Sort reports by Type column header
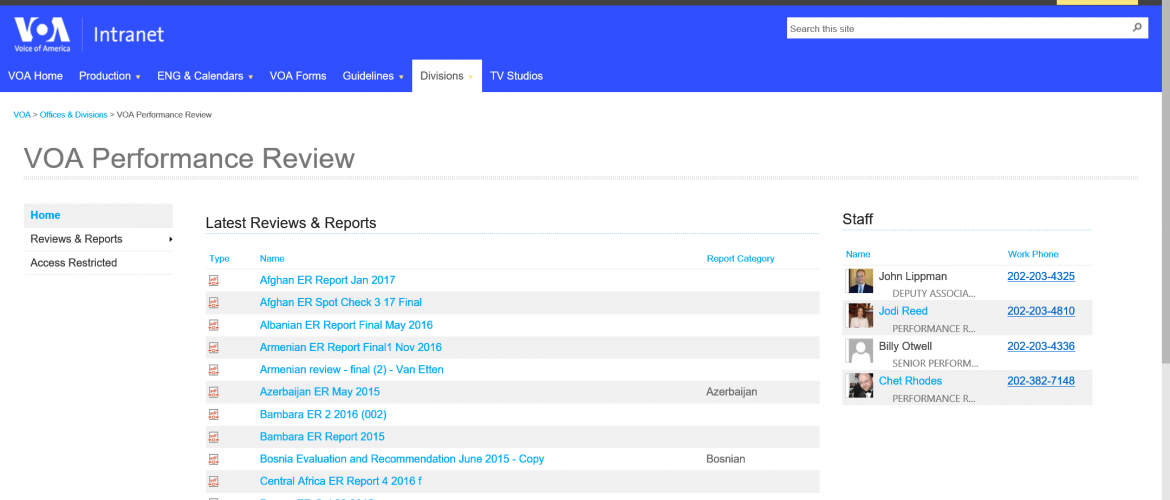This screenshot has height=500, width=1170. (219, 259)
